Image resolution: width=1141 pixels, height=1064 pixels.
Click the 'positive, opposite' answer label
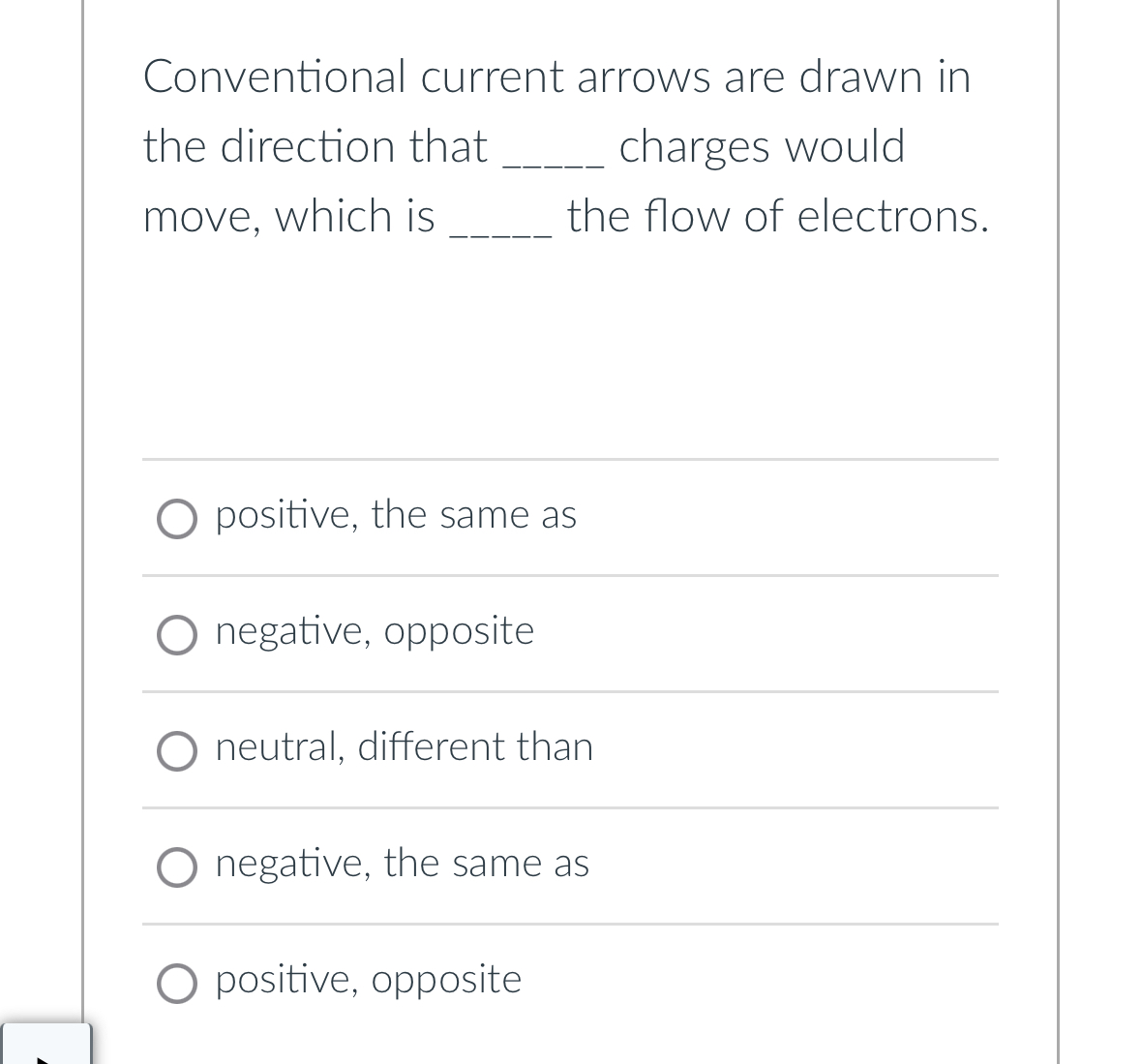[369, 981]
